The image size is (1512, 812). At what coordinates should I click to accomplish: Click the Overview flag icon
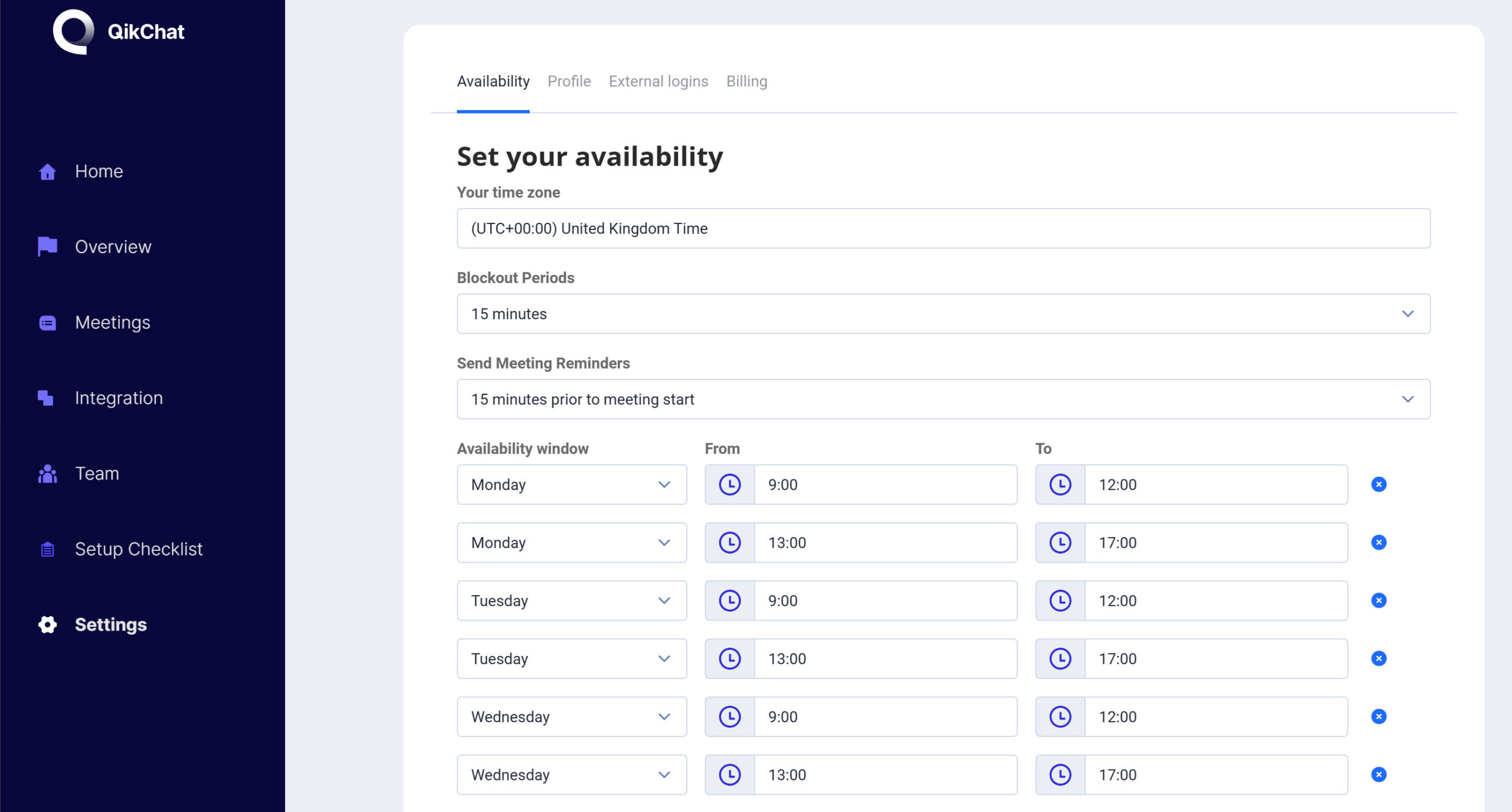click(47, 246)
